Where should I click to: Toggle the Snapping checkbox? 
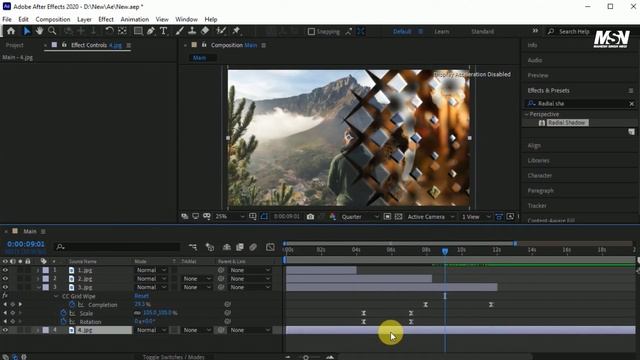click(x=311, y=31)
